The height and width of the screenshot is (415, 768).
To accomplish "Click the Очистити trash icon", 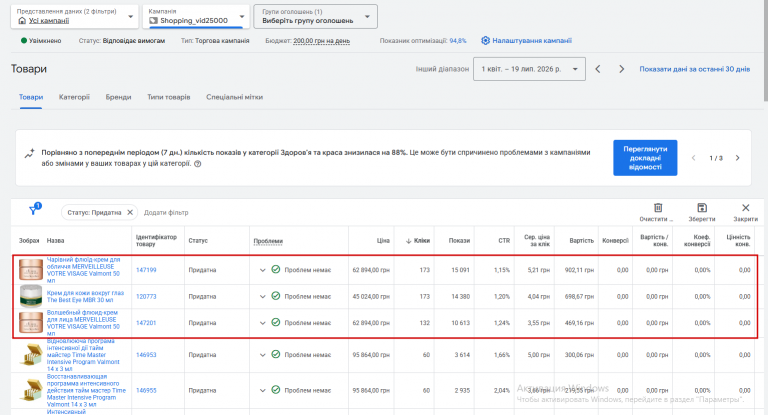I will pyautogui.click(x=658, y=208).
